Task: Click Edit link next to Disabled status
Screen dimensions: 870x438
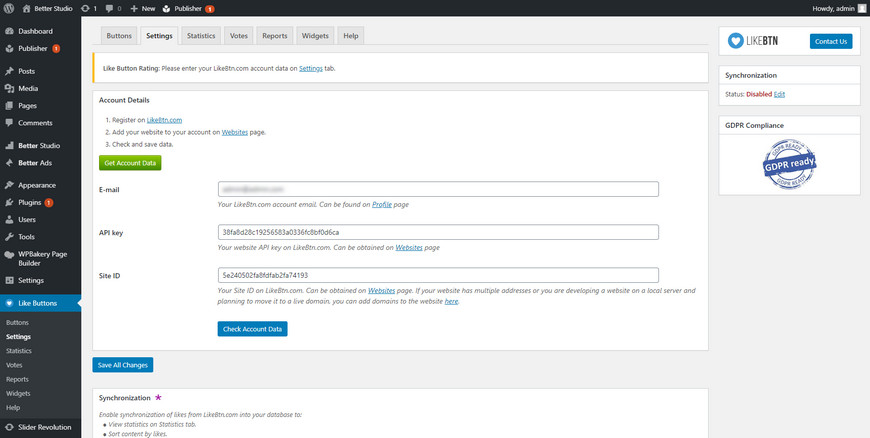Action: point(780,94)
